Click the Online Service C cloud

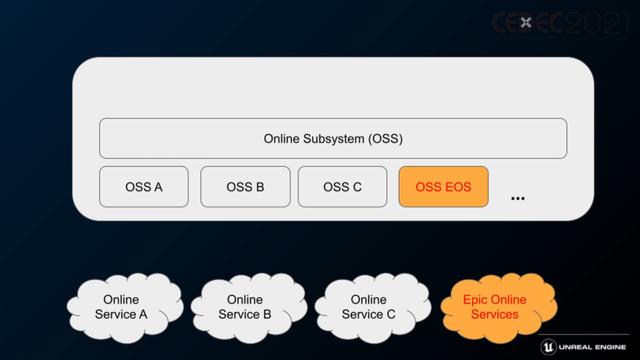(x=372, y=308)
